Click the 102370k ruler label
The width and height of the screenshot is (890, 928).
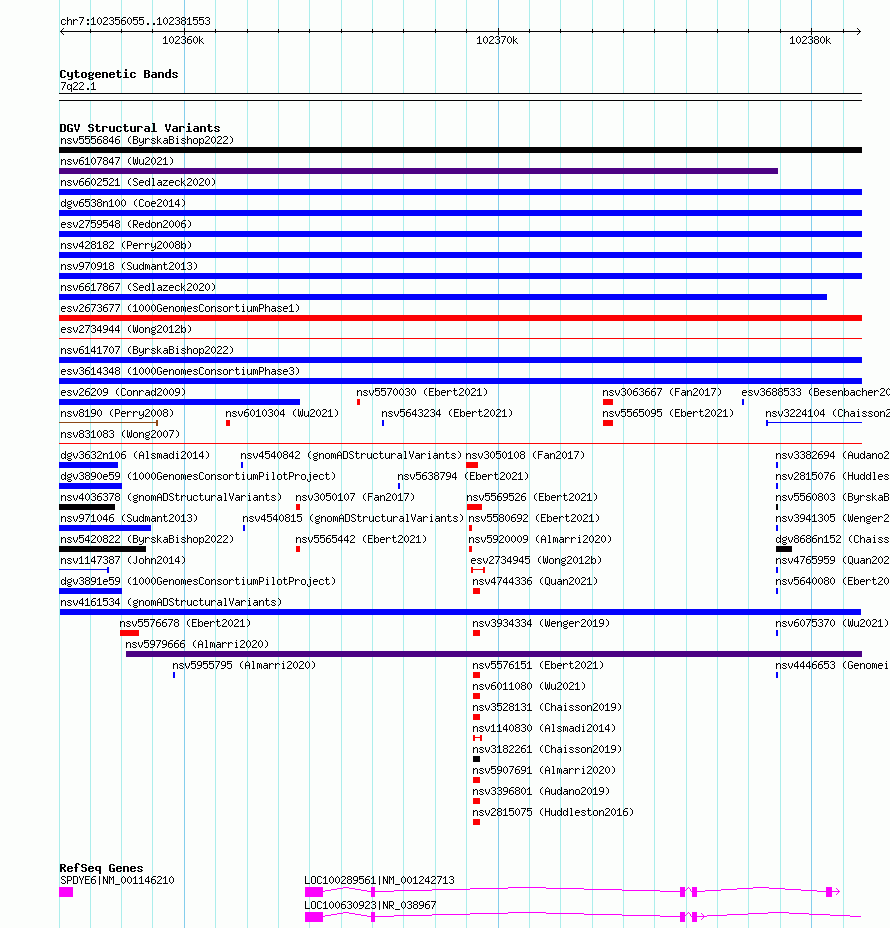(497, 40)
